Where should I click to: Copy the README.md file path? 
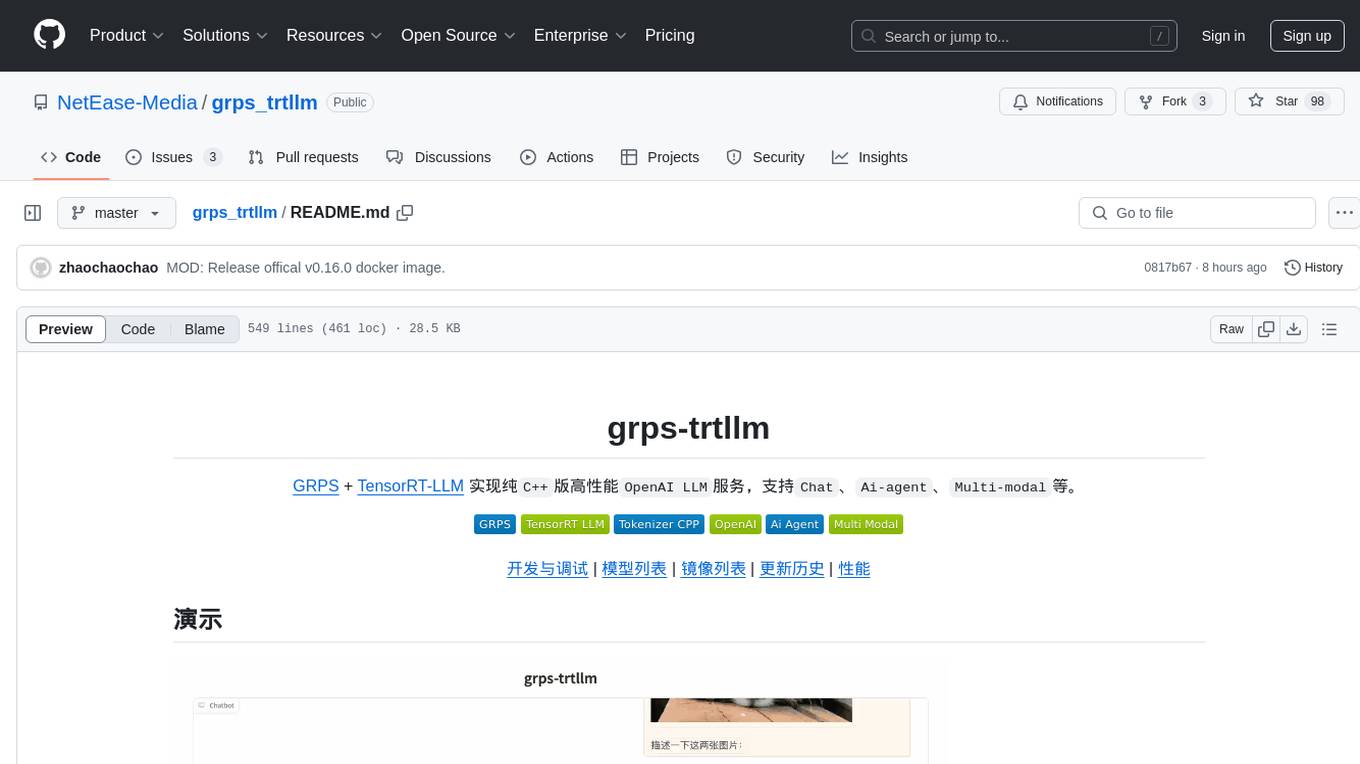[x=405, y=213]
